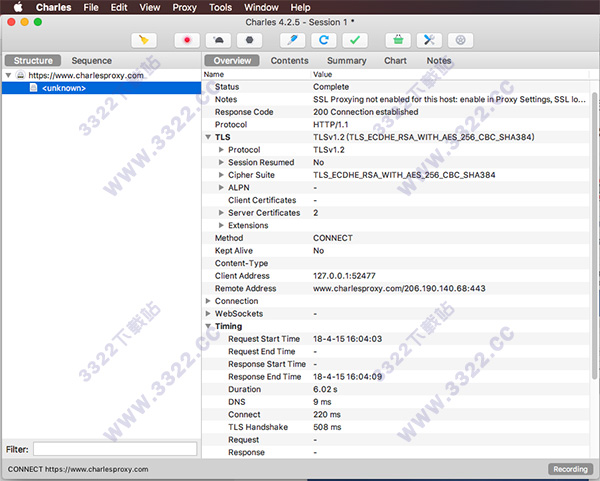Select the <unknown> request in the tree

coord(101,88)
